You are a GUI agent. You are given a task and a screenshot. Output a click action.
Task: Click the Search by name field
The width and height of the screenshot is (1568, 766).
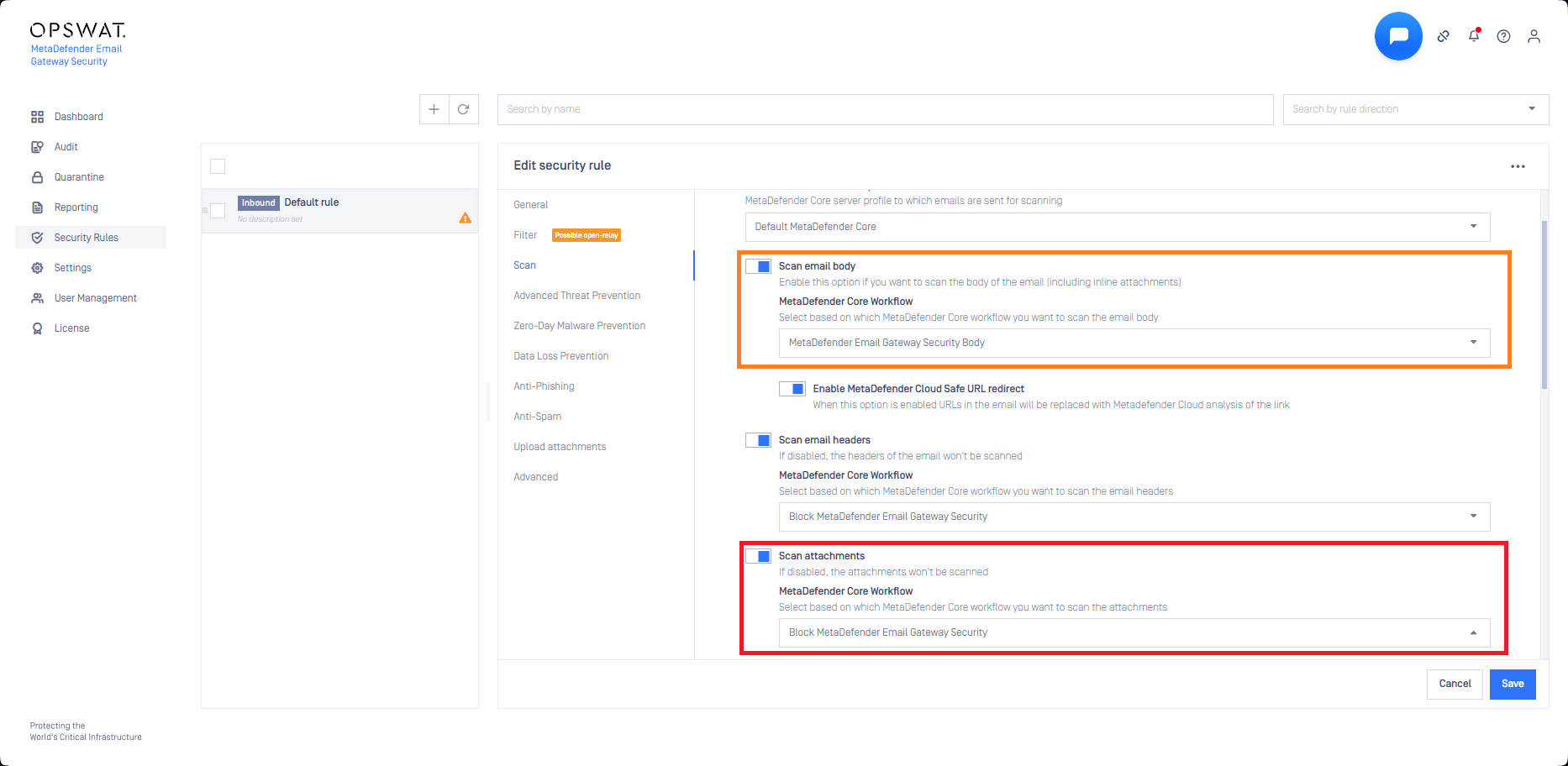point(885,109)
